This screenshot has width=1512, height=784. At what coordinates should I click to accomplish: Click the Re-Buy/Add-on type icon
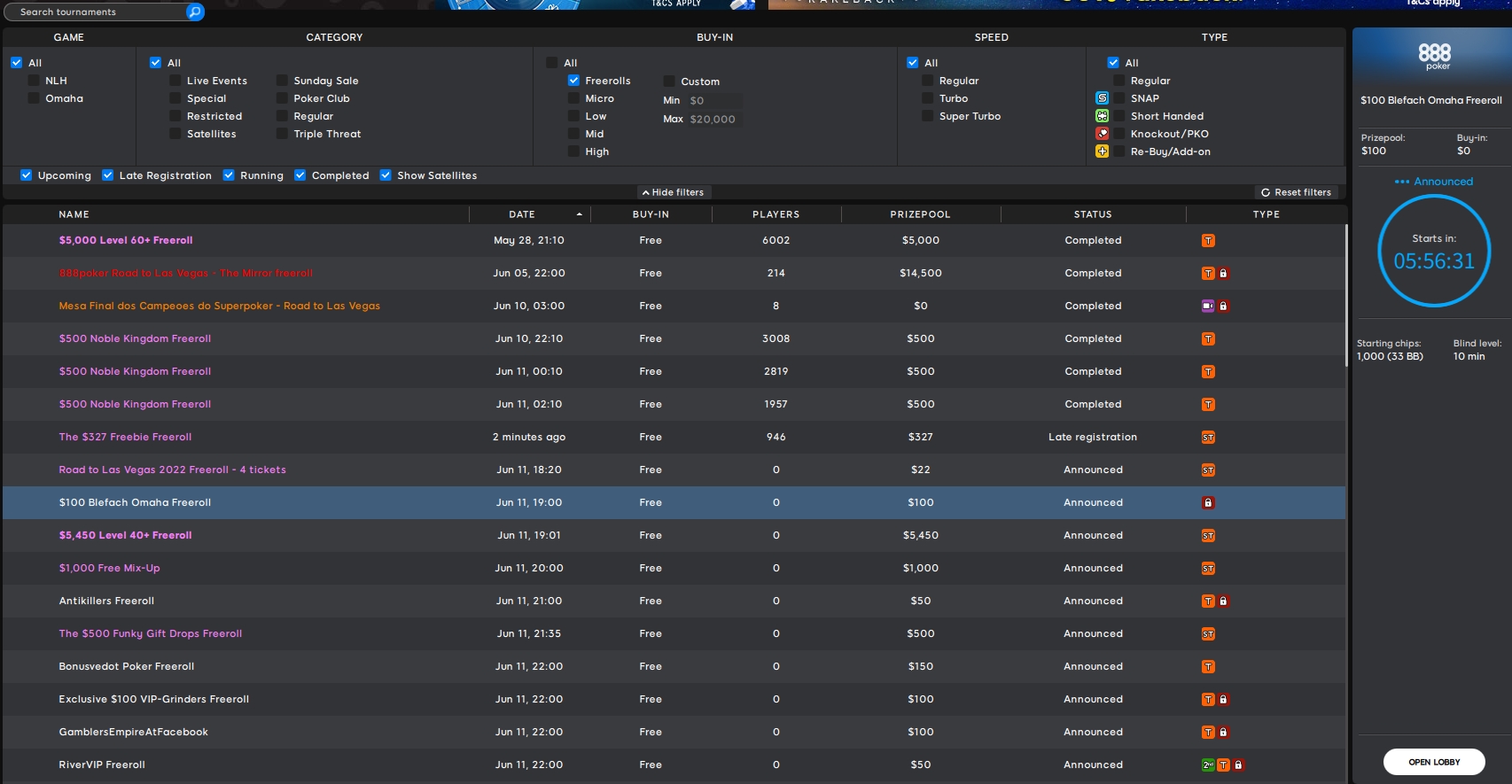coord(1102,151)
